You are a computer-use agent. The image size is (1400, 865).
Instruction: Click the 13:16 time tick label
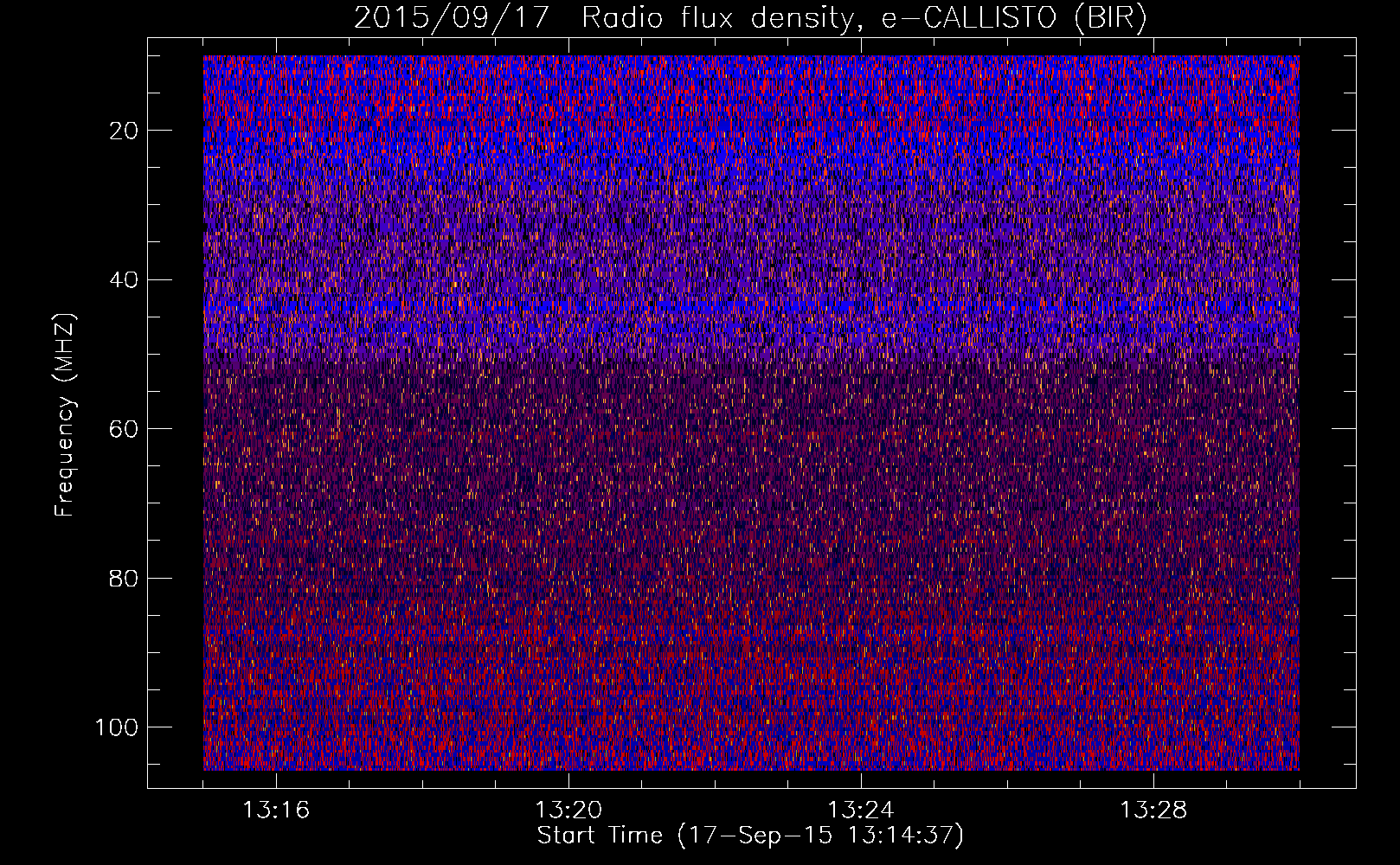[276, 811]
